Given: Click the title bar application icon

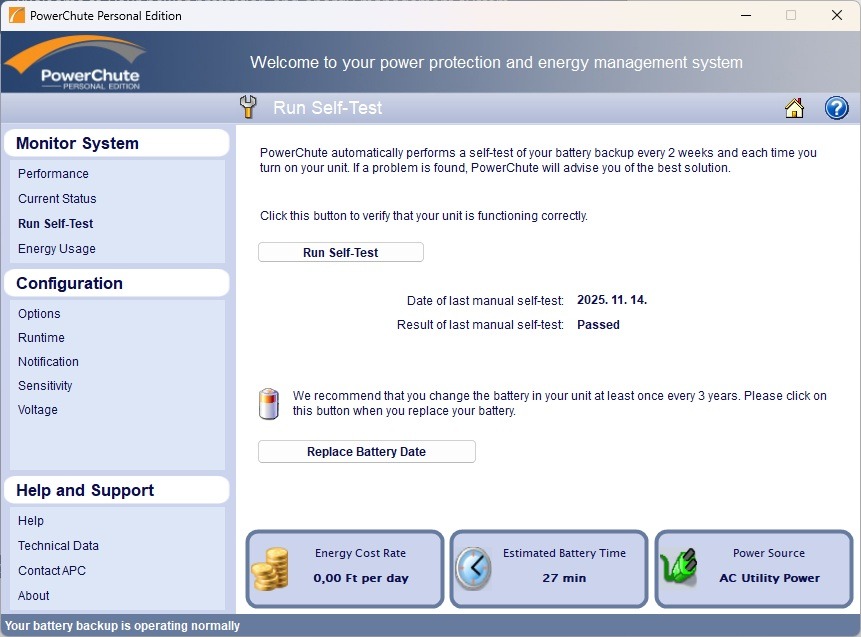Looking at the screenshot, I should pos(16,15).
